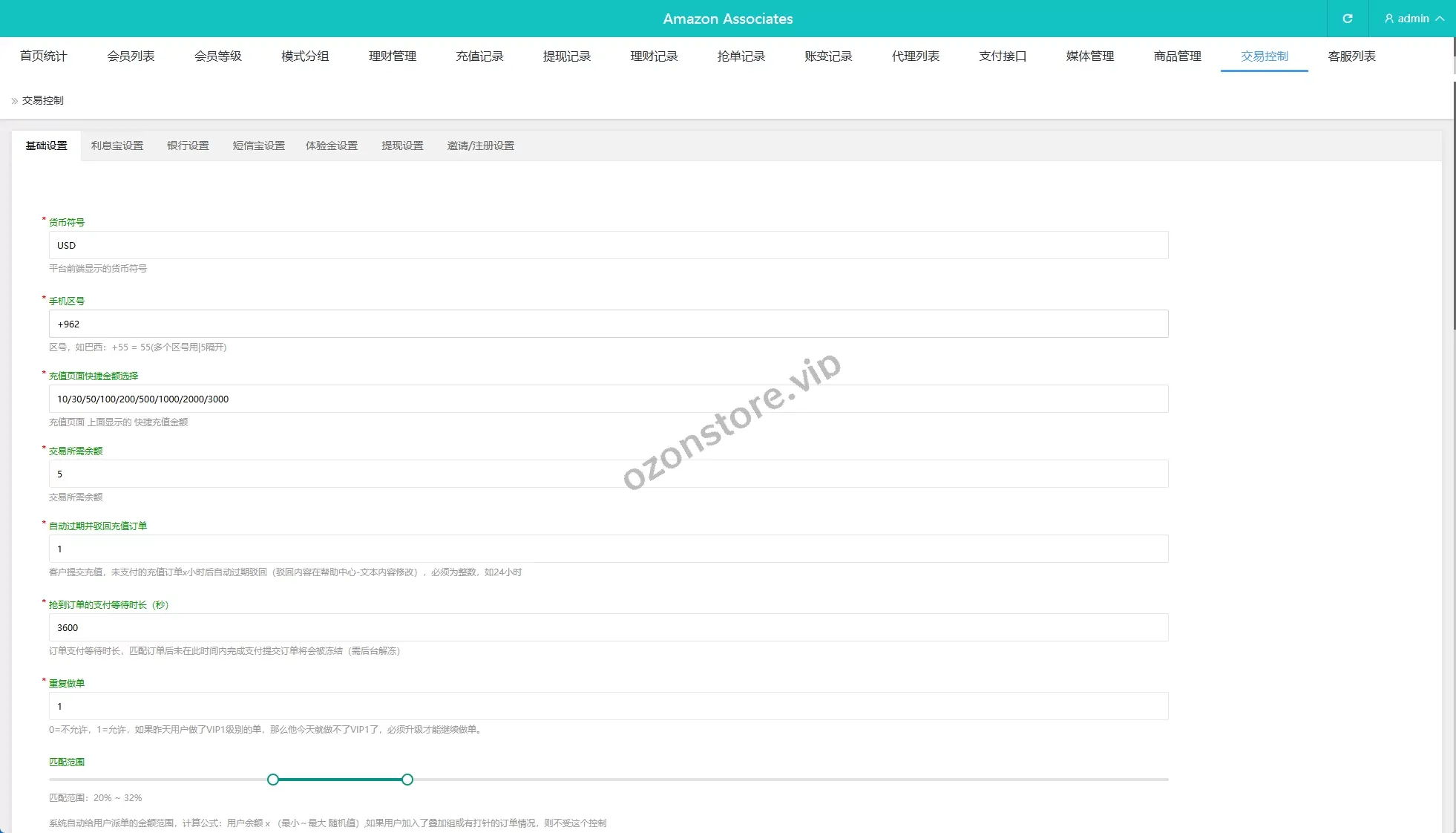This screenshot has width=1456, height=833.
Task: Click the page vertical scrollbar
Action: pyautogui.click(x=1453, y=204)
